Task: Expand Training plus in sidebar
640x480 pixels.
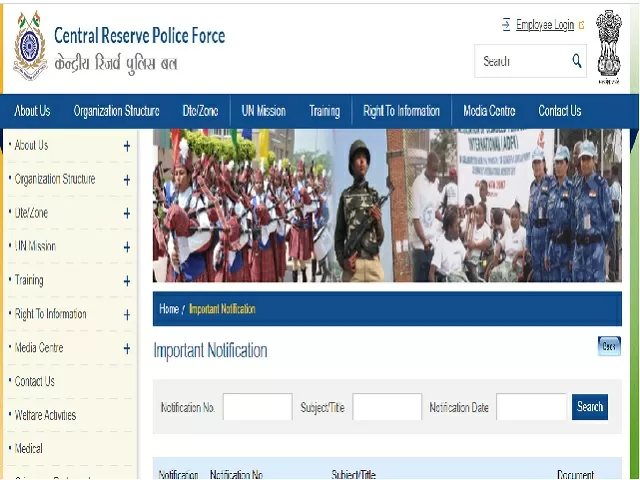Action: tap(127, 281)
